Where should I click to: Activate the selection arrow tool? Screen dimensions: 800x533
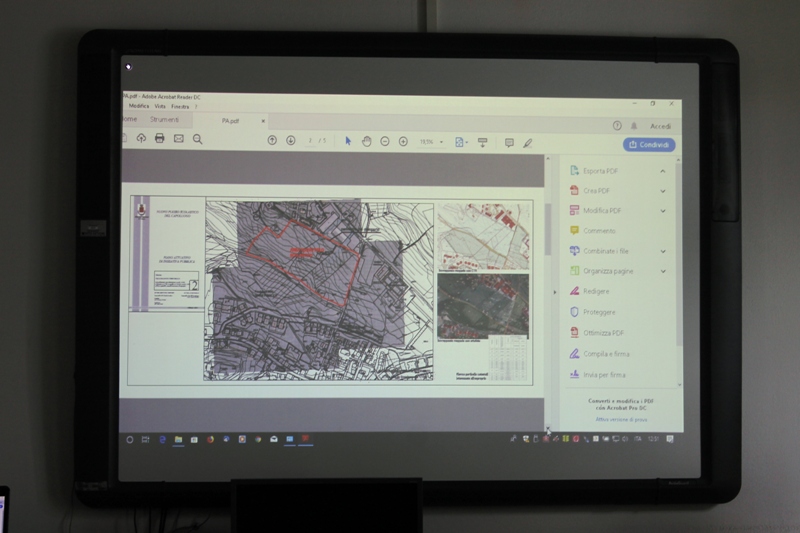coord(348,141)
